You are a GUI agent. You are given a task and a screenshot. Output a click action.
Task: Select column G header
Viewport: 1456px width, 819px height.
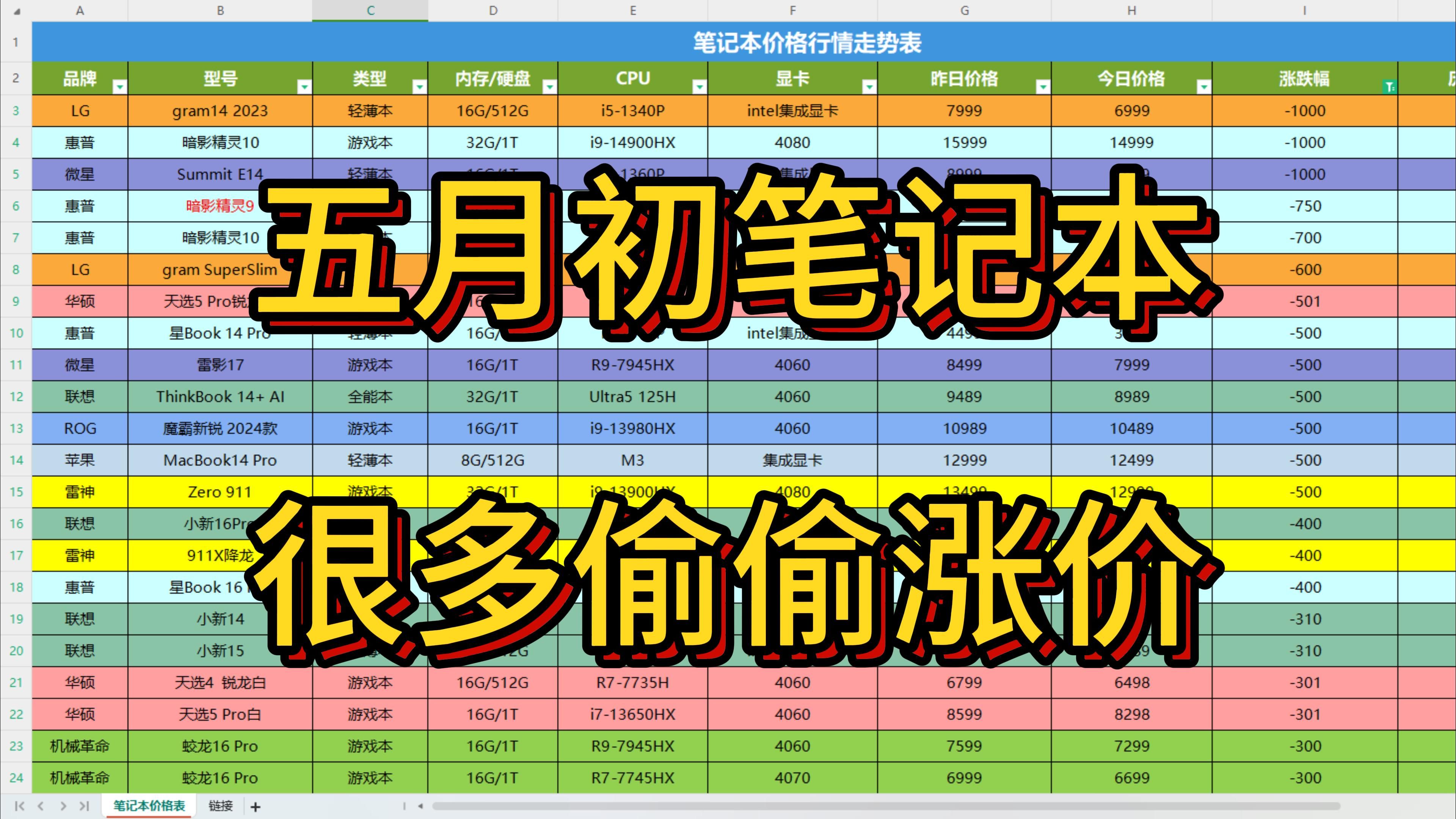tap(964, 11)
